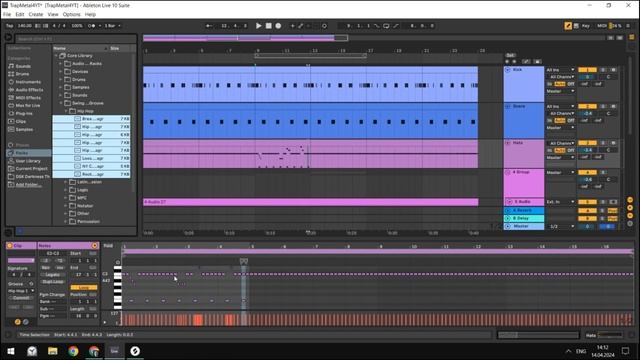Open Google Chrome from the taskbar
This screenshot has height=360, width=640.
(x=73, y=351)
